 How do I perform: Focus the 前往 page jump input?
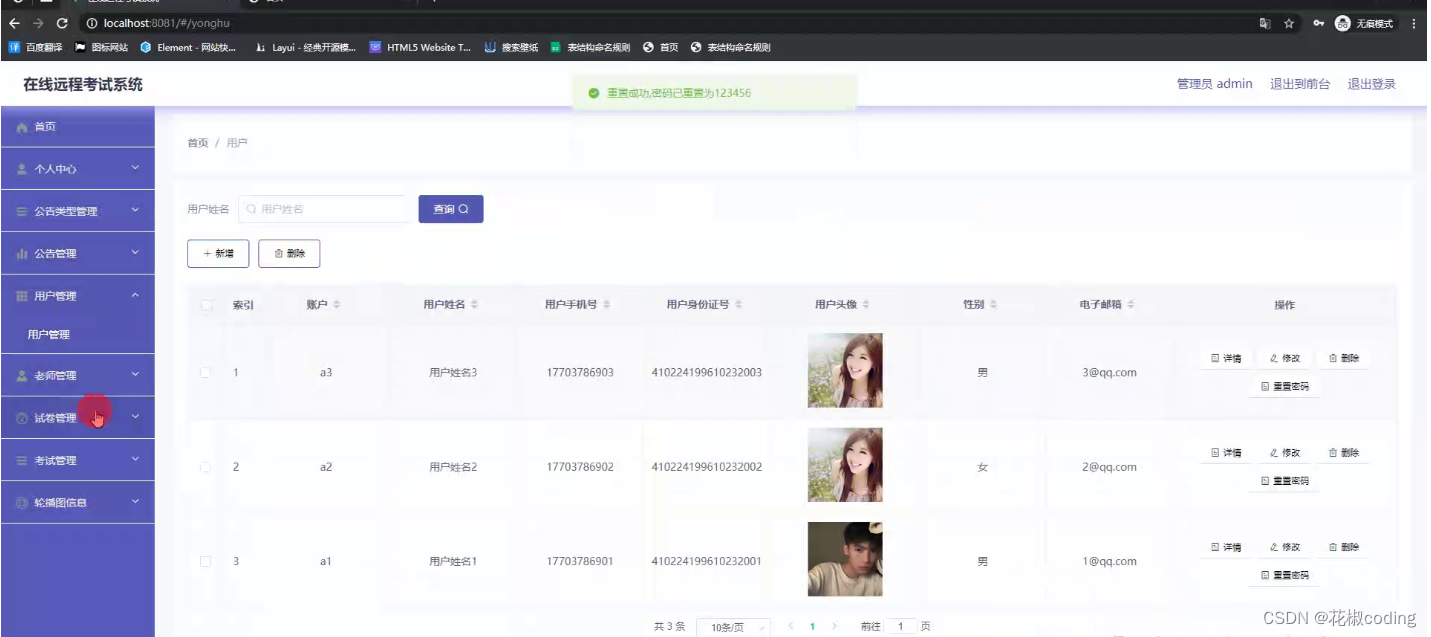pos(901,626)
